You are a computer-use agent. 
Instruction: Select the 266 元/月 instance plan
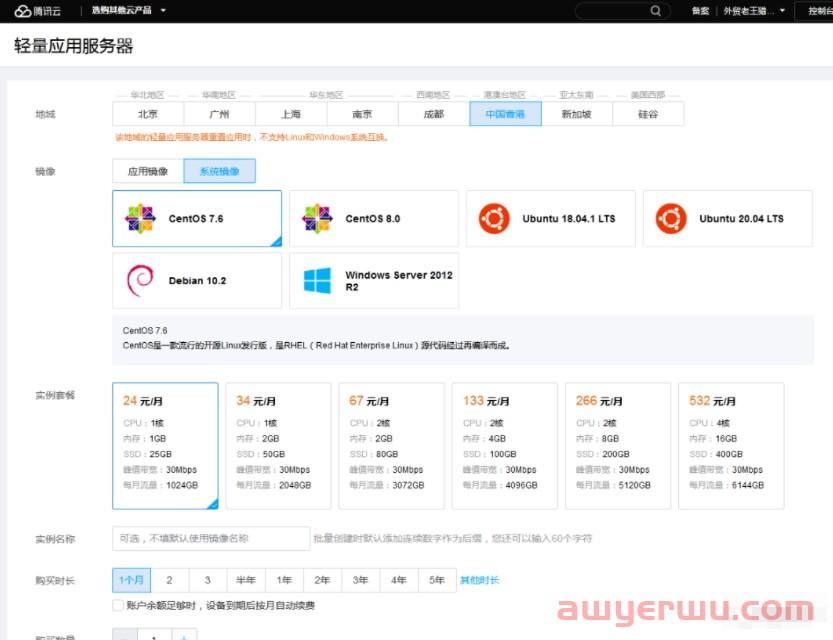click(618, 446)
